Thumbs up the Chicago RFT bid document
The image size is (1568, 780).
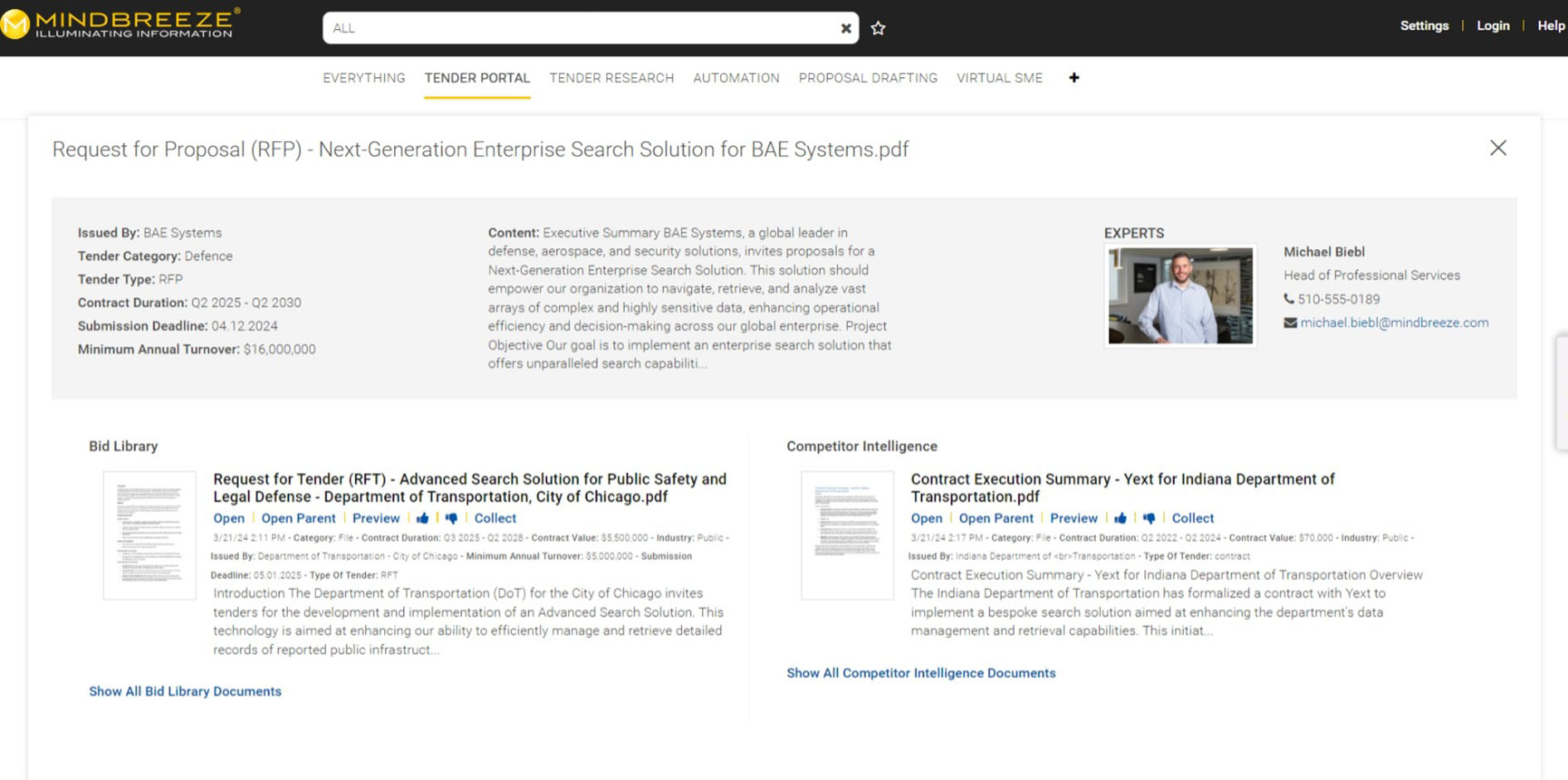tap(422, 519)
